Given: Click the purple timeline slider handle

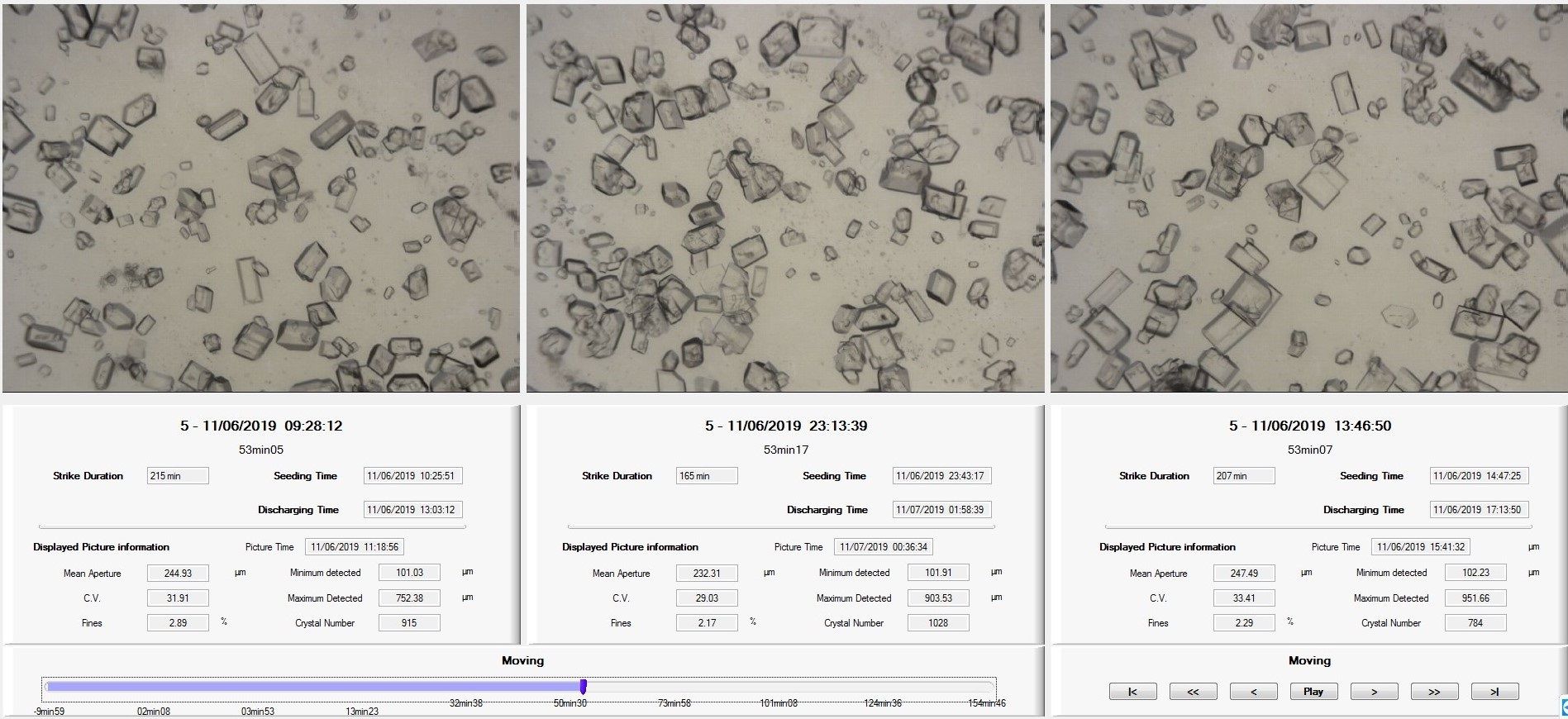Looking at the screenshot, I should [x=584, y=687].
